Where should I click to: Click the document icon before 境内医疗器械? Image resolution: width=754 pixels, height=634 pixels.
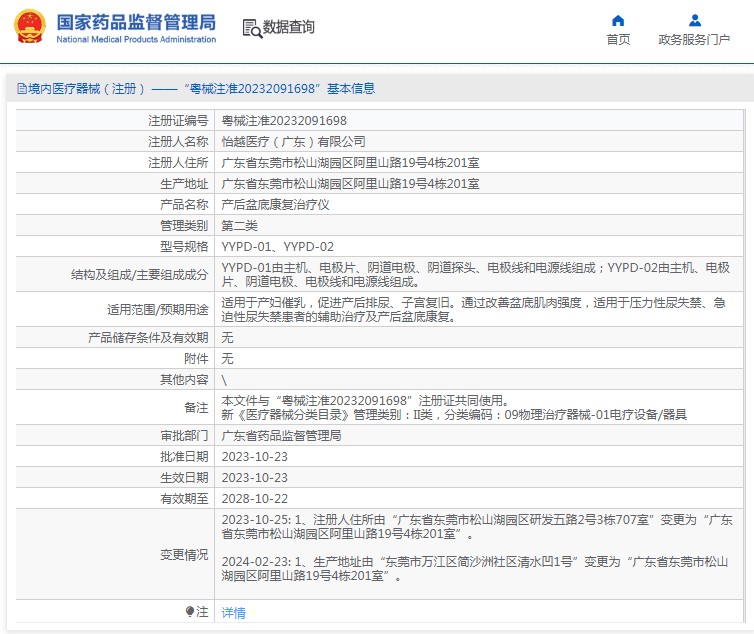click(21, 89)
